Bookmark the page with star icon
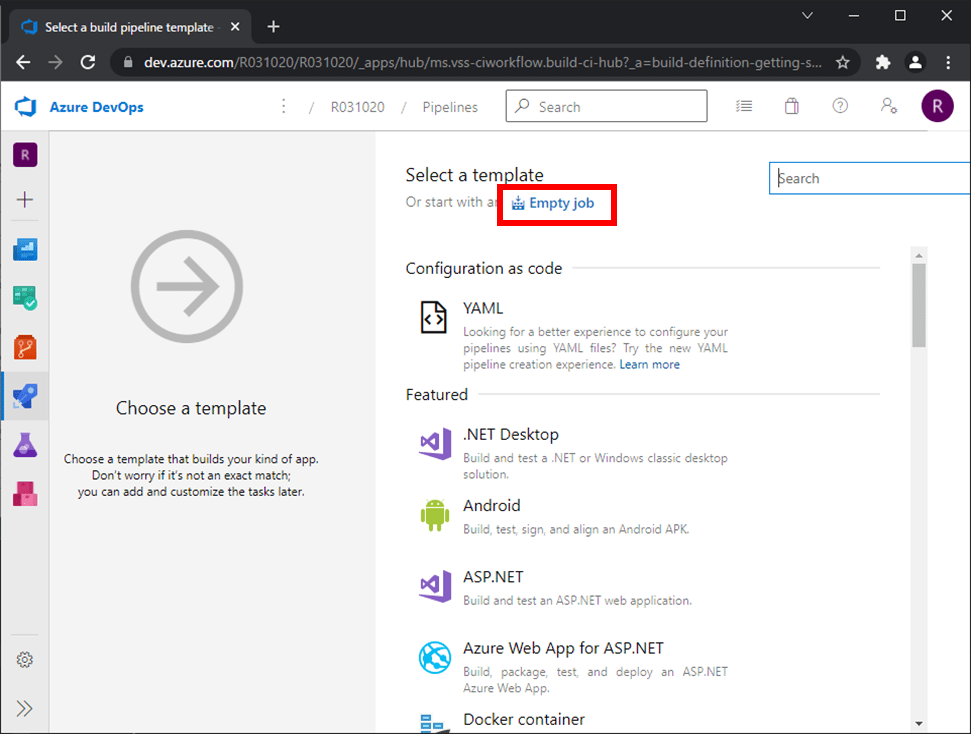Viewport: 971px width, 734px height. [842, 62]
